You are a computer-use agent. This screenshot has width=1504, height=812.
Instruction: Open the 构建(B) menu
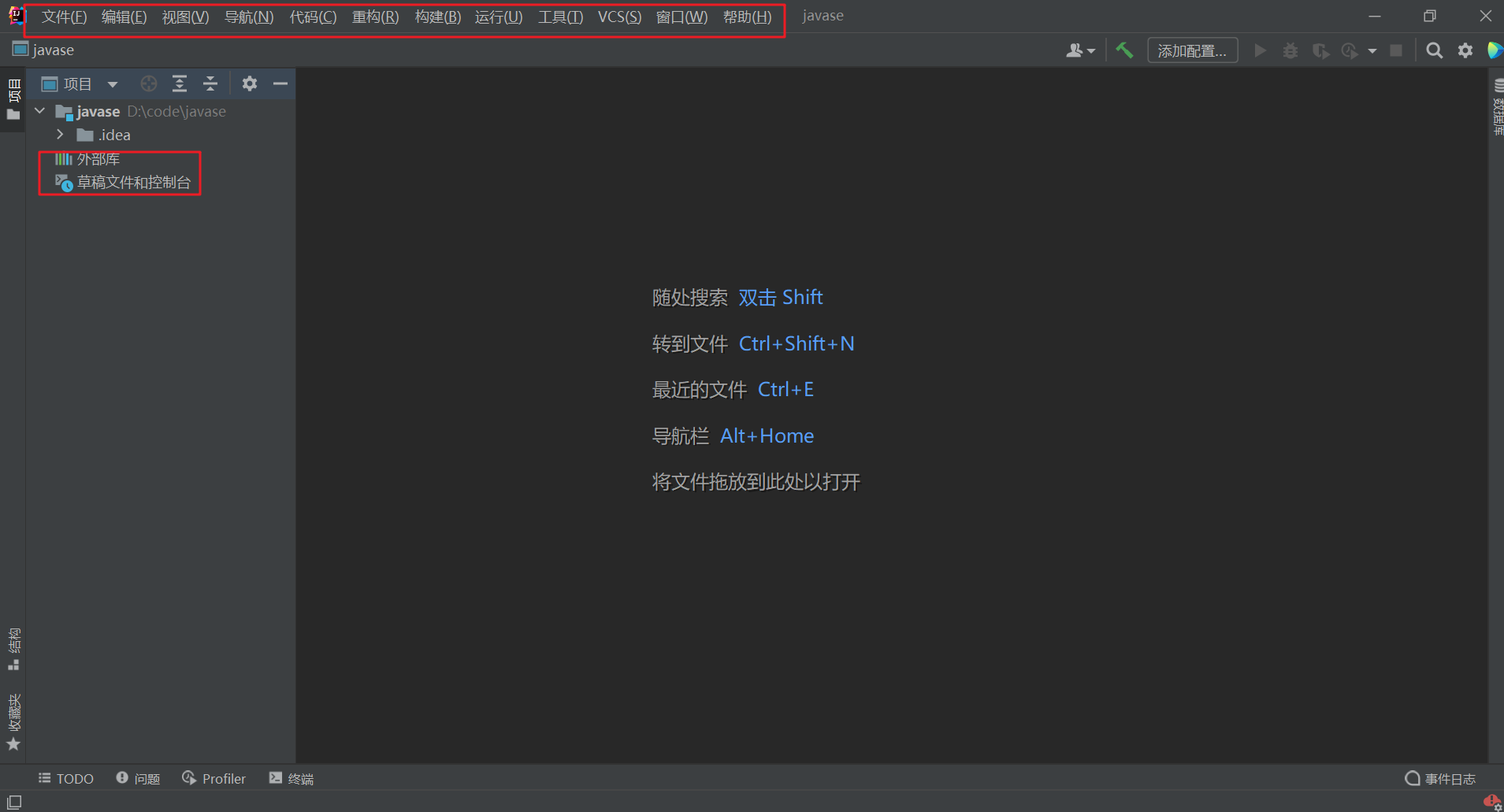pos(437,17)
